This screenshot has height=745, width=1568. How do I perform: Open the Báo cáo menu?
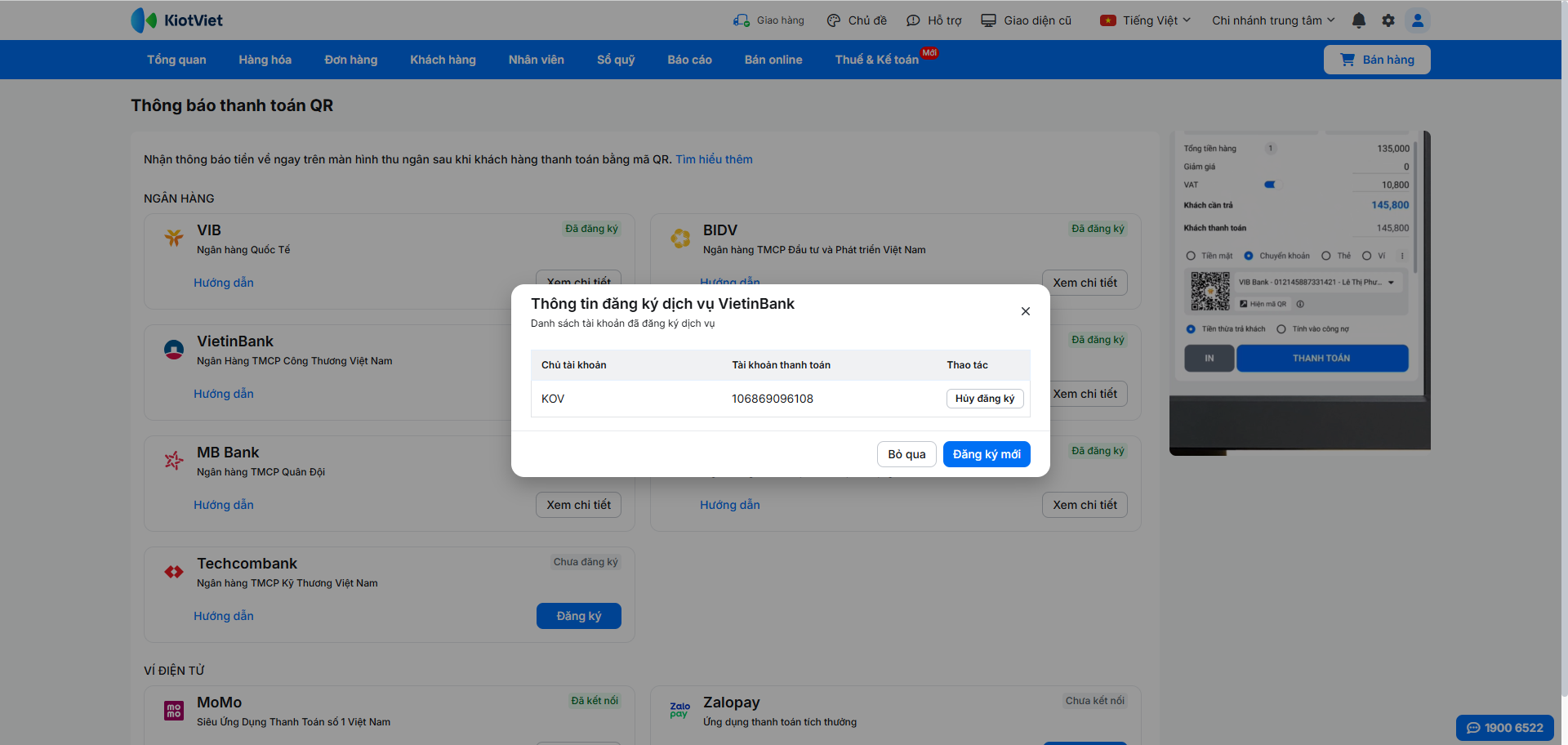(690, 60)
